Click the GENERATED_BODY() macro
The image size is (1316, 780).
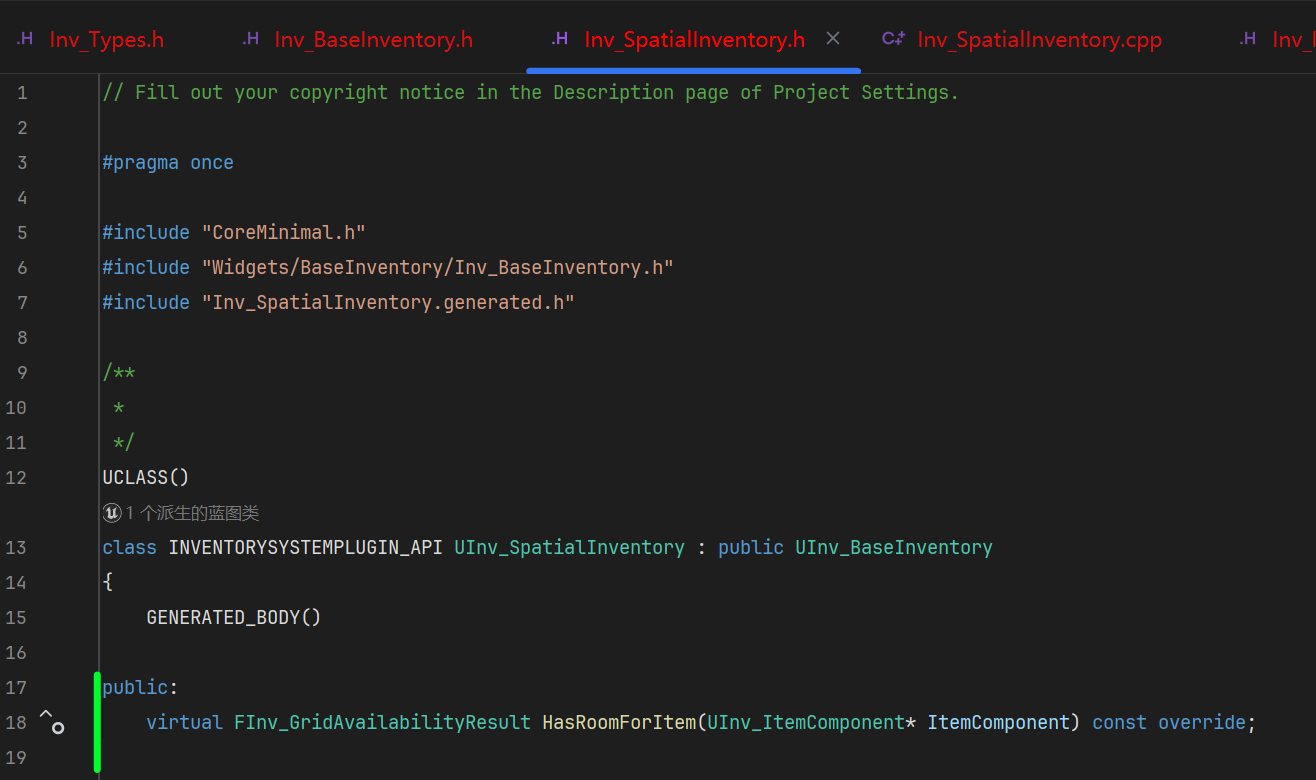234,617
